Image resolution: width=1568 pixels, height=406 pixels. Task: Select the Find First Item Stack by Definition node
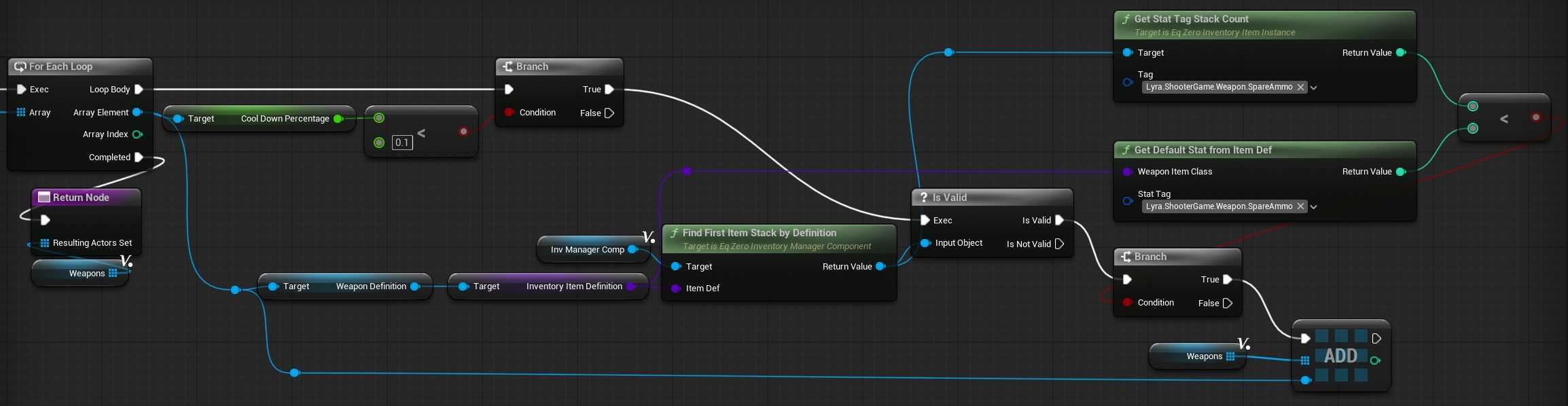(x=759, y=233)
